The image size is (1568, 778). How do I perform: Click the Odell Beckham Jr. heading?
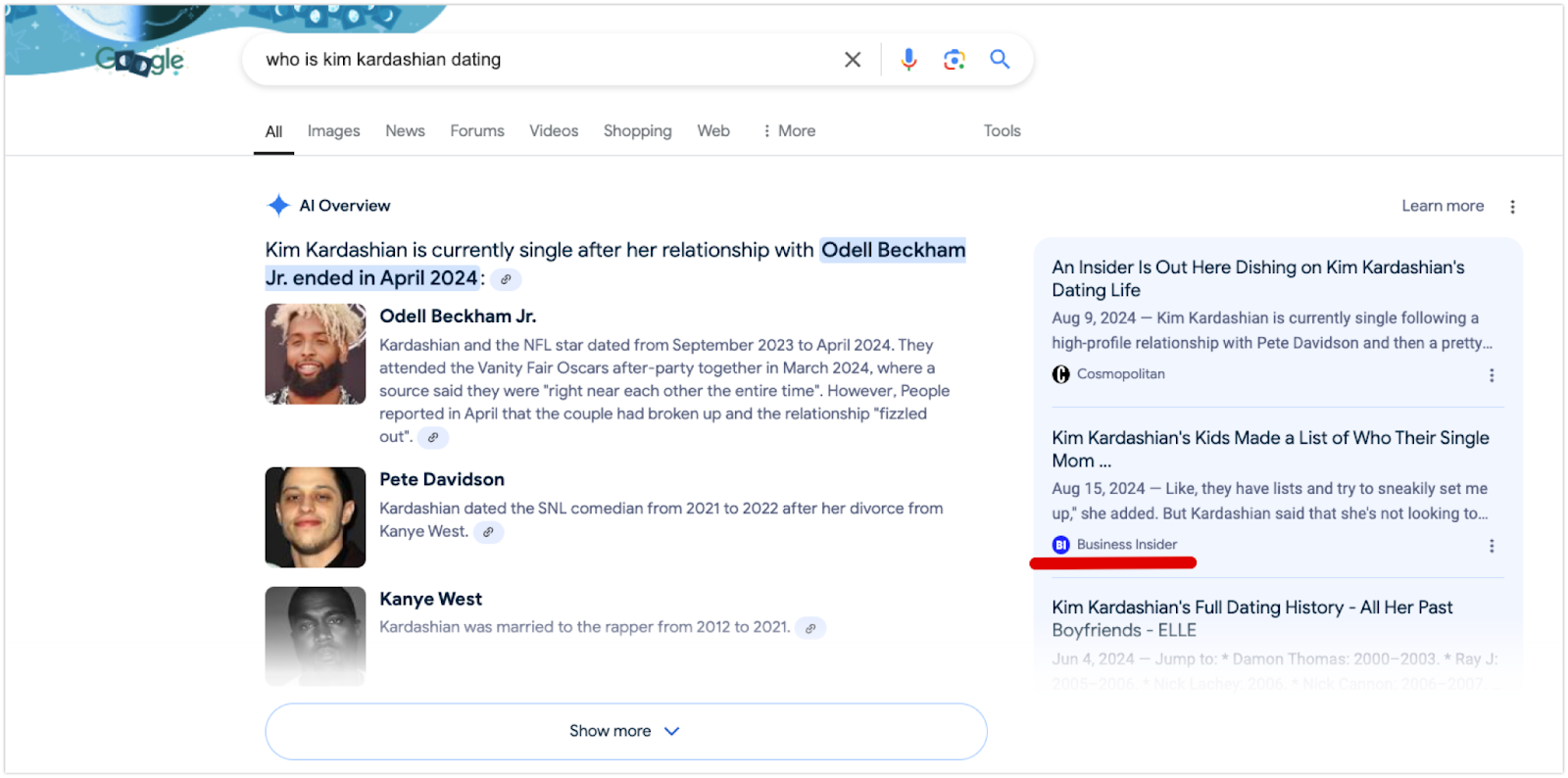pyautogui.click(x=458, y=316)
